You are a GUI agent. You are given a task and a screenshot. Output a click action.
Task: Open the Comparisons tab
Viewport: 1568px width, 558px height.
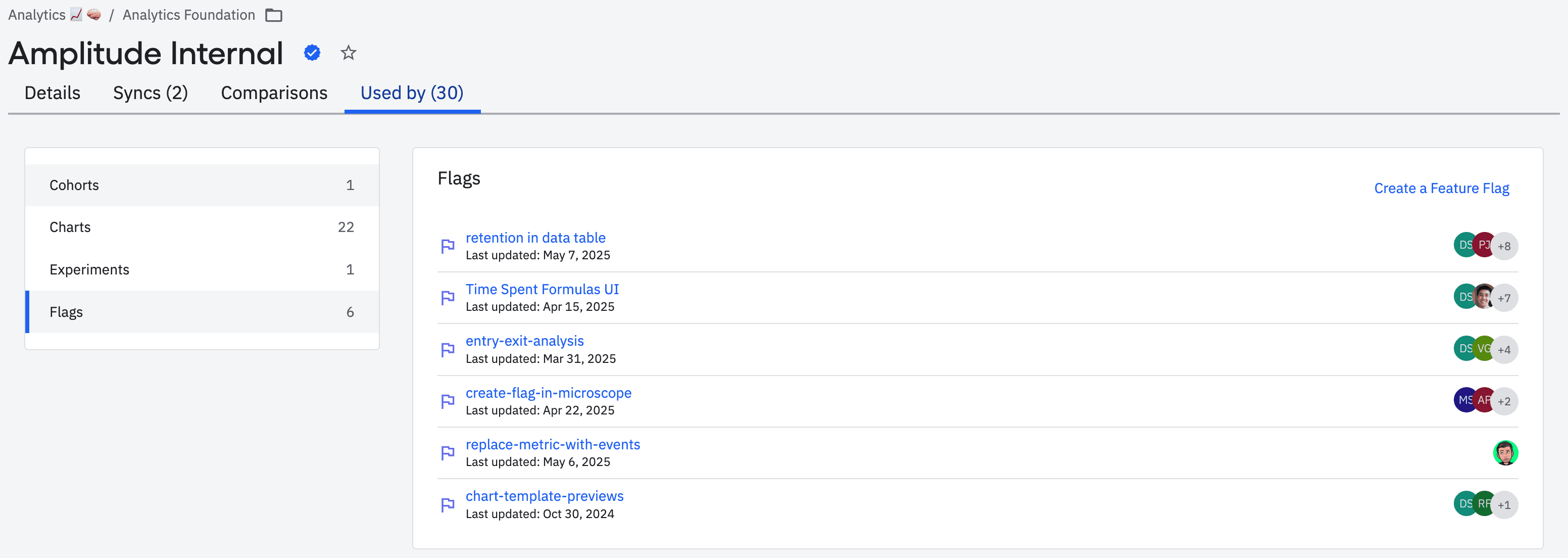pyautogui.click(x=274, y=92)
